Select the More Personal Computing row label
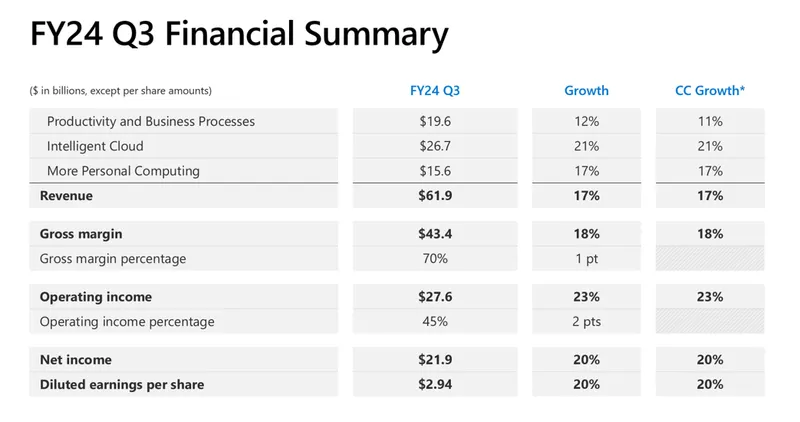 pyautogui.click(x=123, y=171)
